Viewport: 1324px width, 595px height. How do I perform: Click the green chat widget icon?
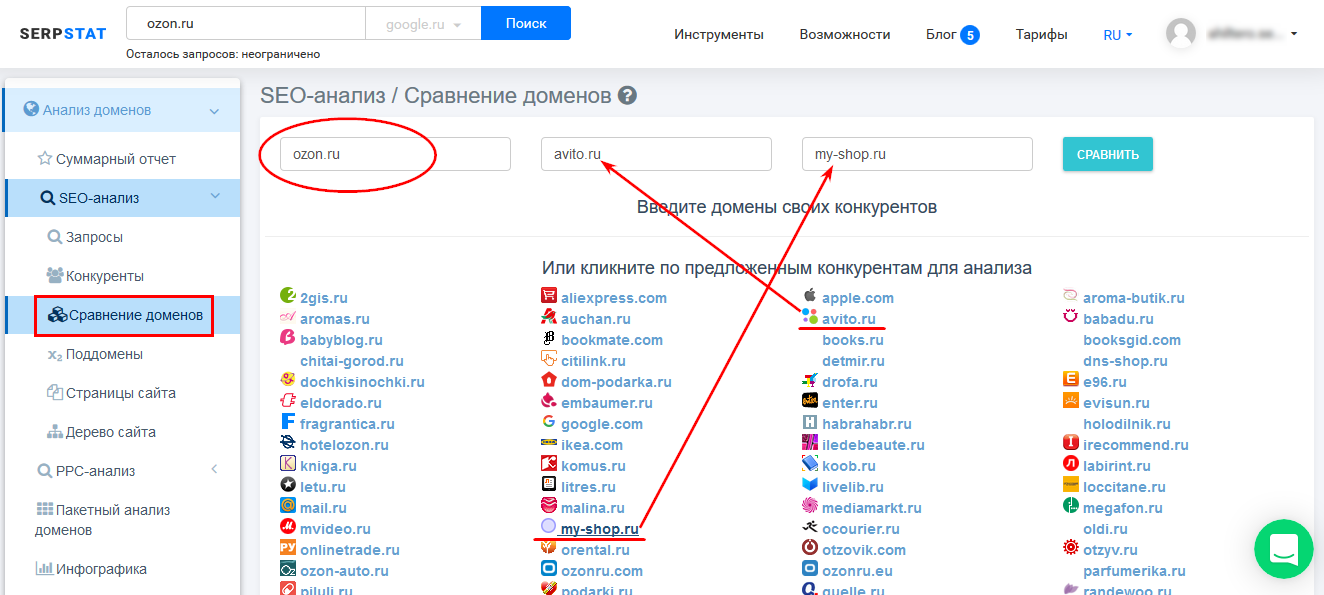(x=1283, y=548)
